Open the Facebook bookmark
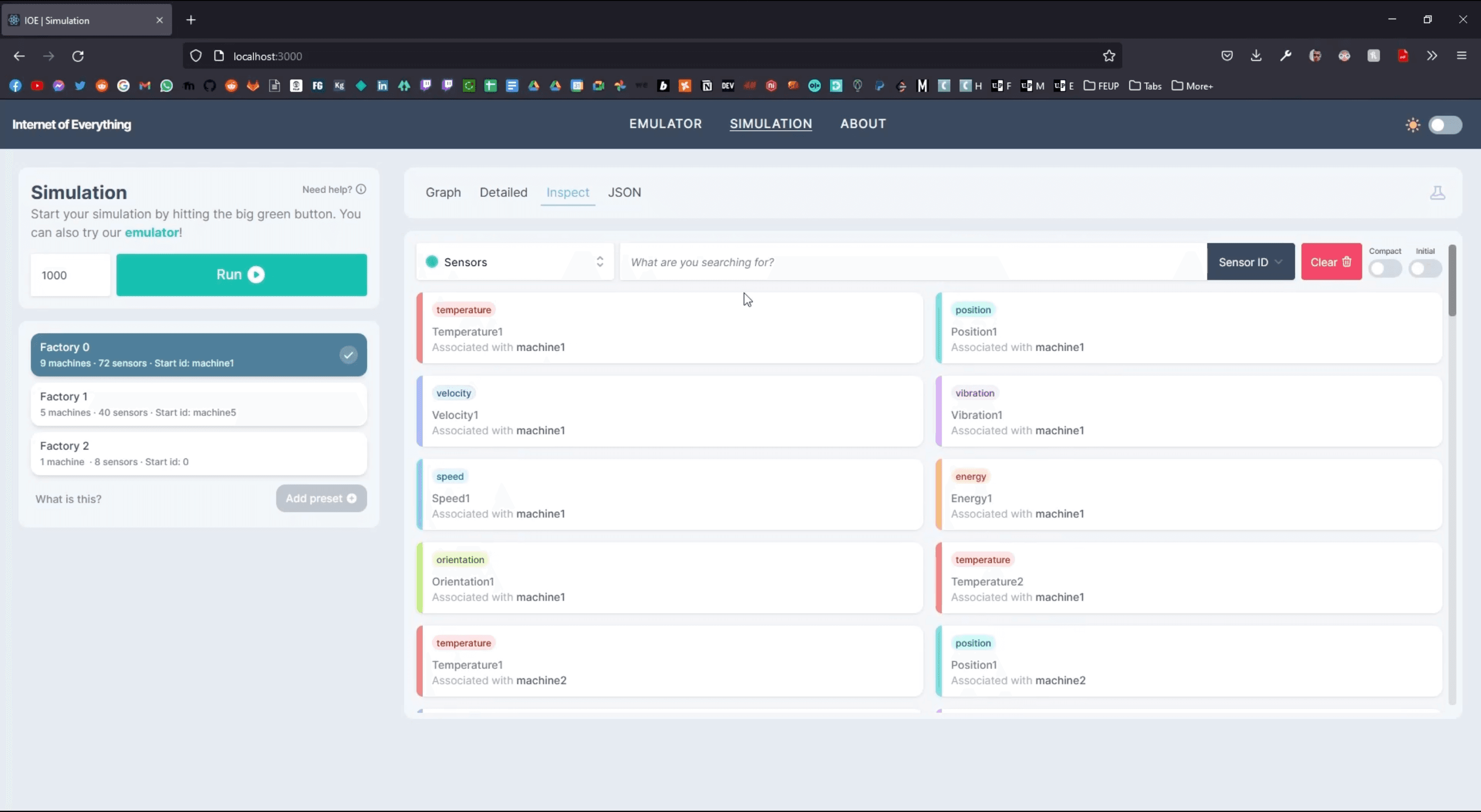Image resolution: width=1481 pixels, height=812 pixels. point(16,86)
